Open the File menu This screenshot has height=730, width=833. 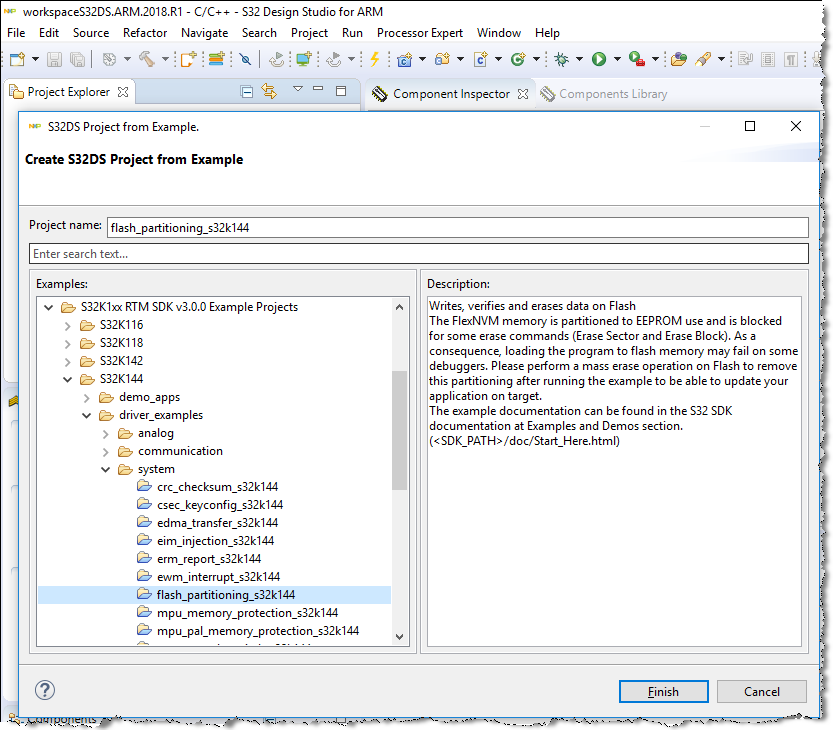click(16, 33)
